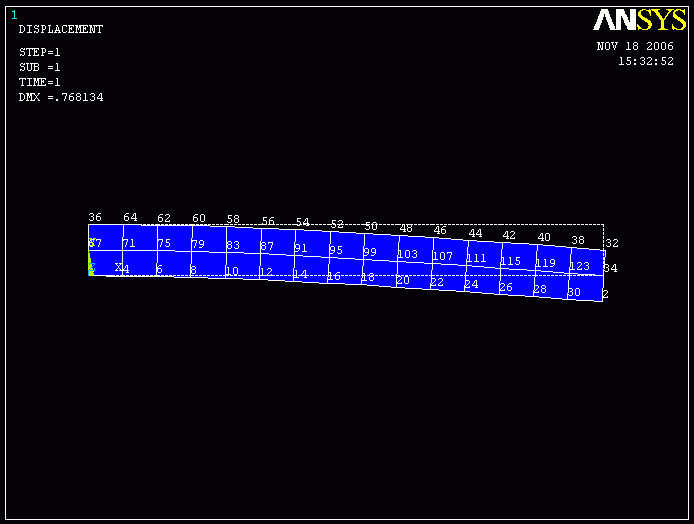This screenshot has height=524, width=694.
Task: Pick node label 111
Action: coord(476,258)
